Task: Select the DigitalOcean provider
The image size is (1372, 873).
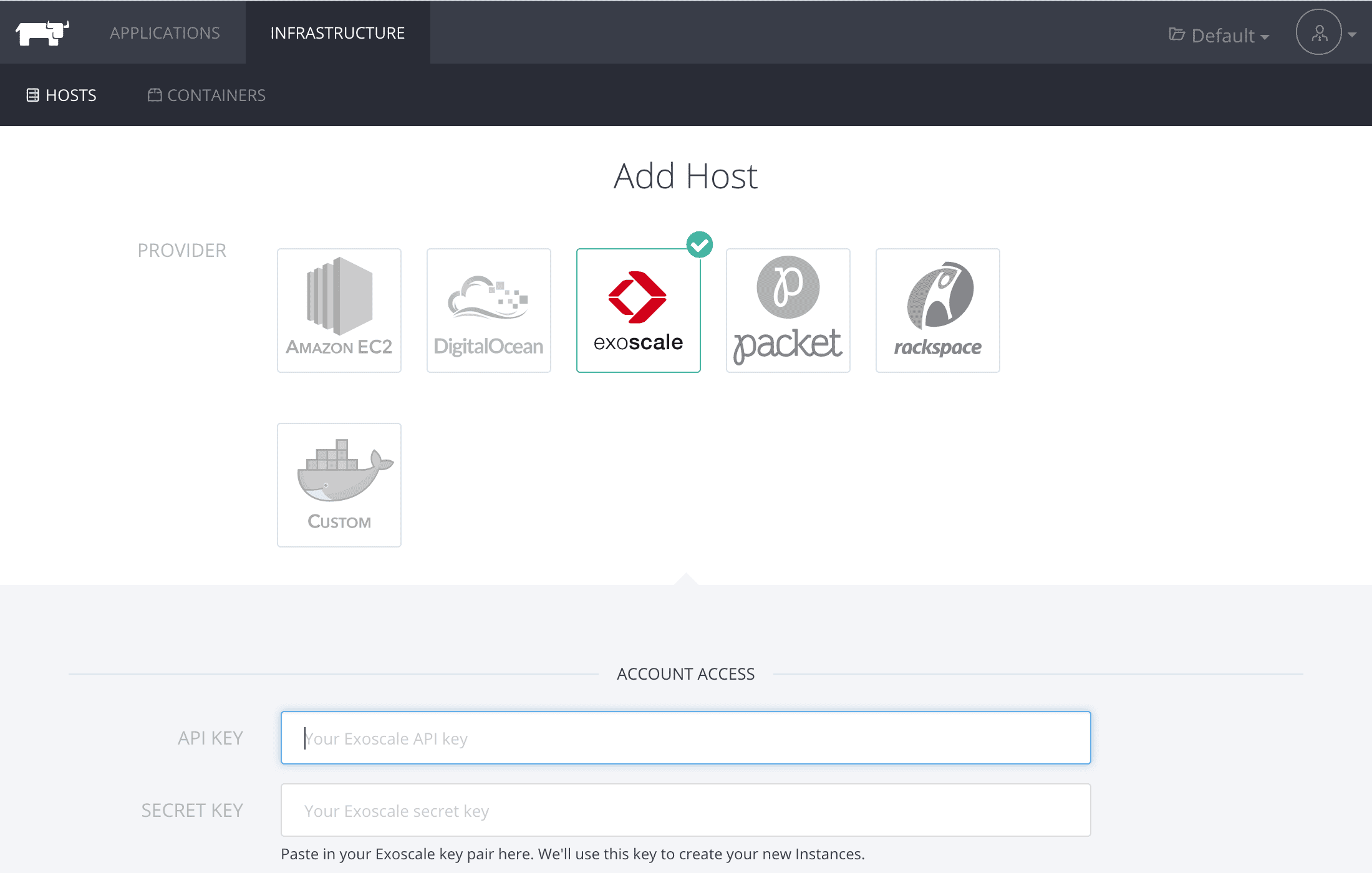Action: [x=489, y=311]
